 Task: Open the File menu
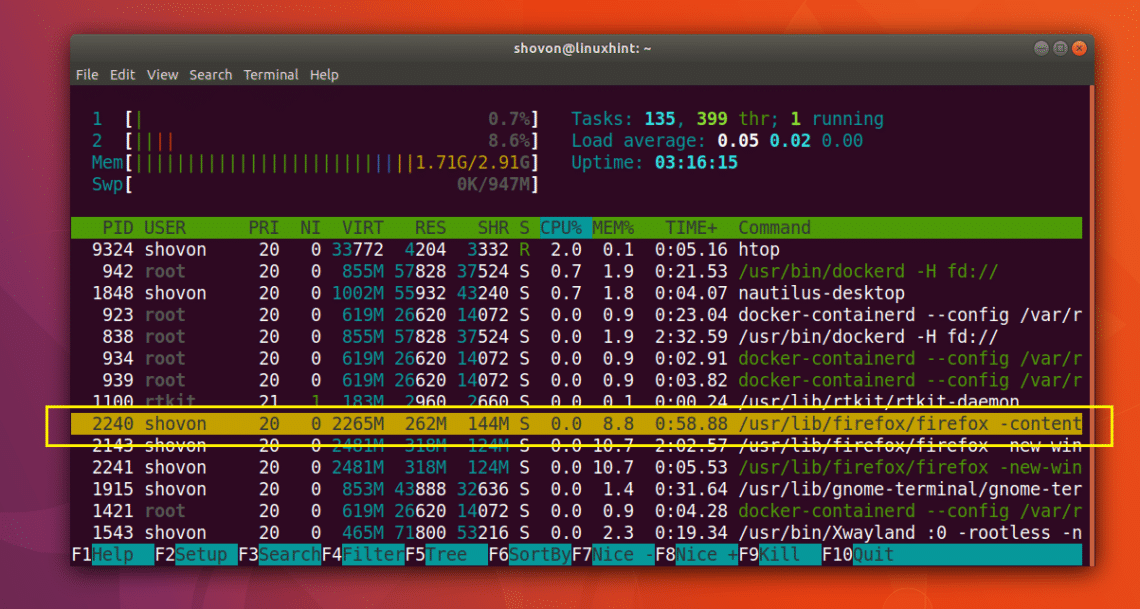click(x=87, y=75)
